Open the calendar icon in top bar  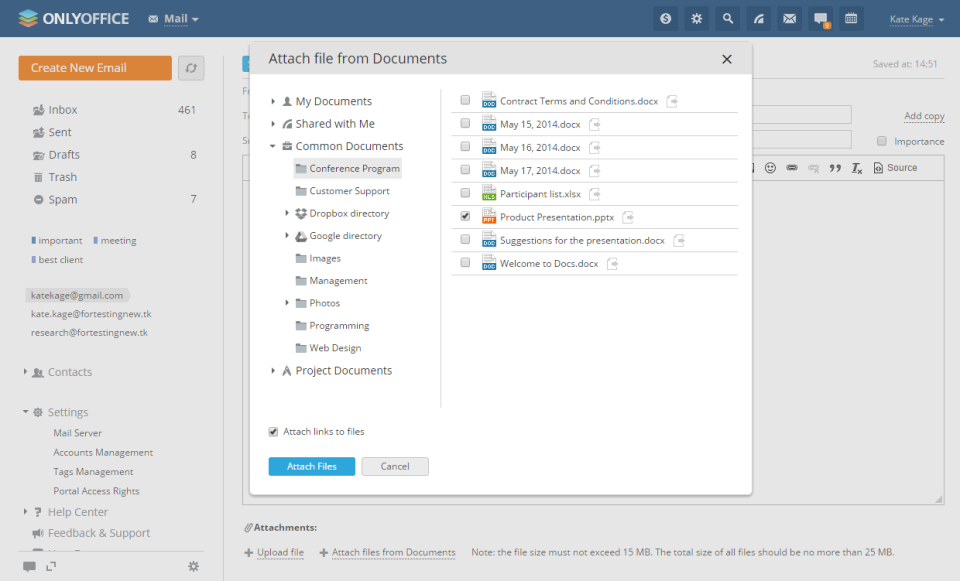click(x=851, y=18)
